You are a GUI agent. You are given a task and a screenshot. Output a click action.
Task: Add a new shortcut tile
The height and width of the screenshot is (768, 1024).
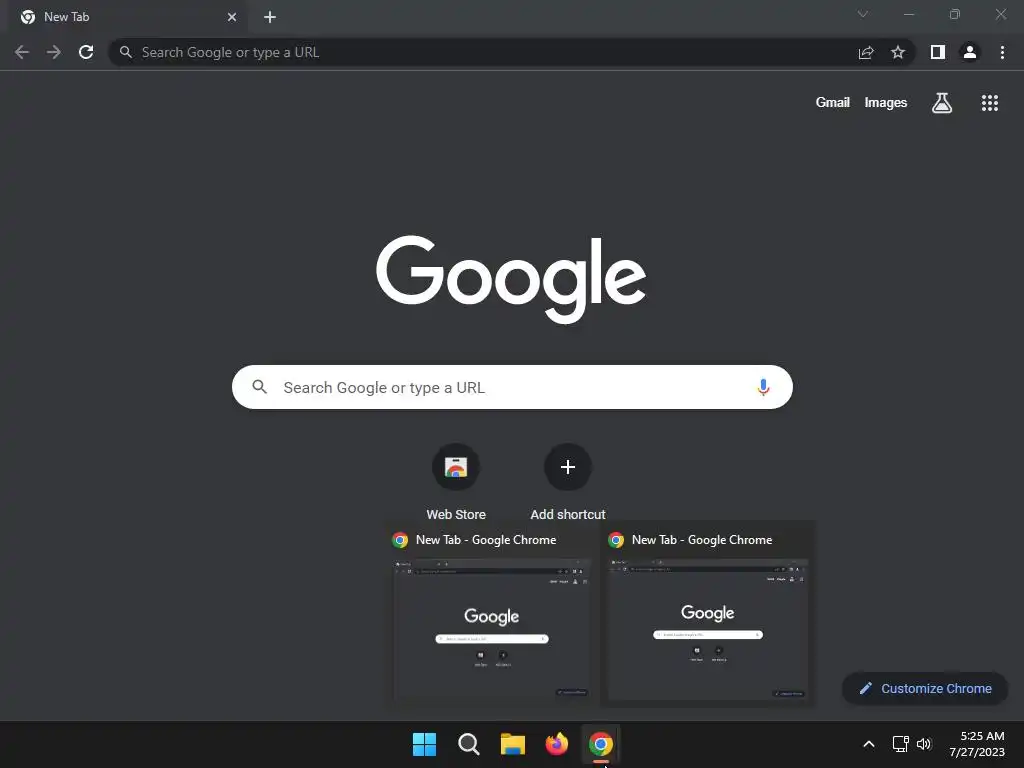[568, 482]
